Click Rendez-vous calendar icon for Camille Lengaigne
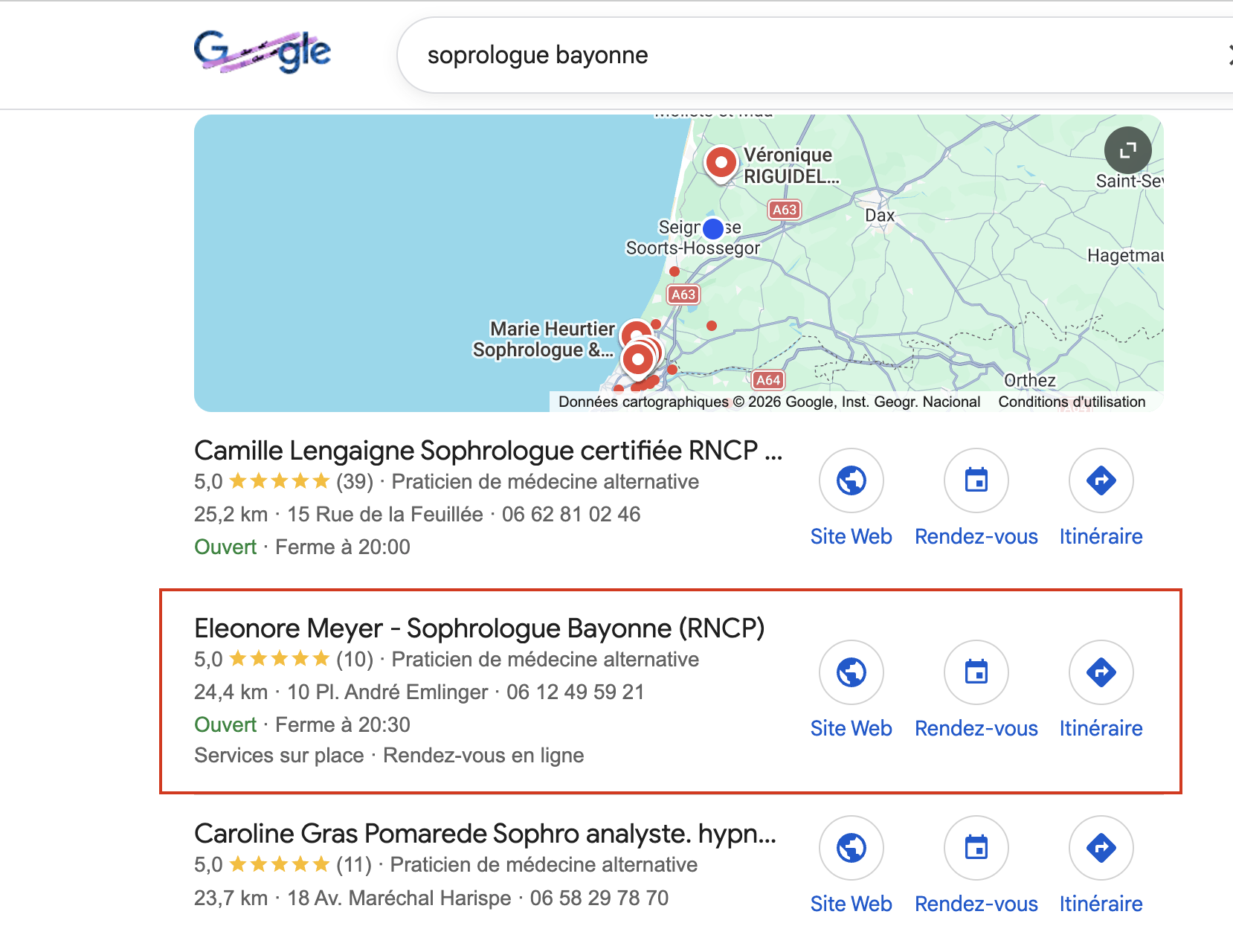 click(x=976, y=480)
